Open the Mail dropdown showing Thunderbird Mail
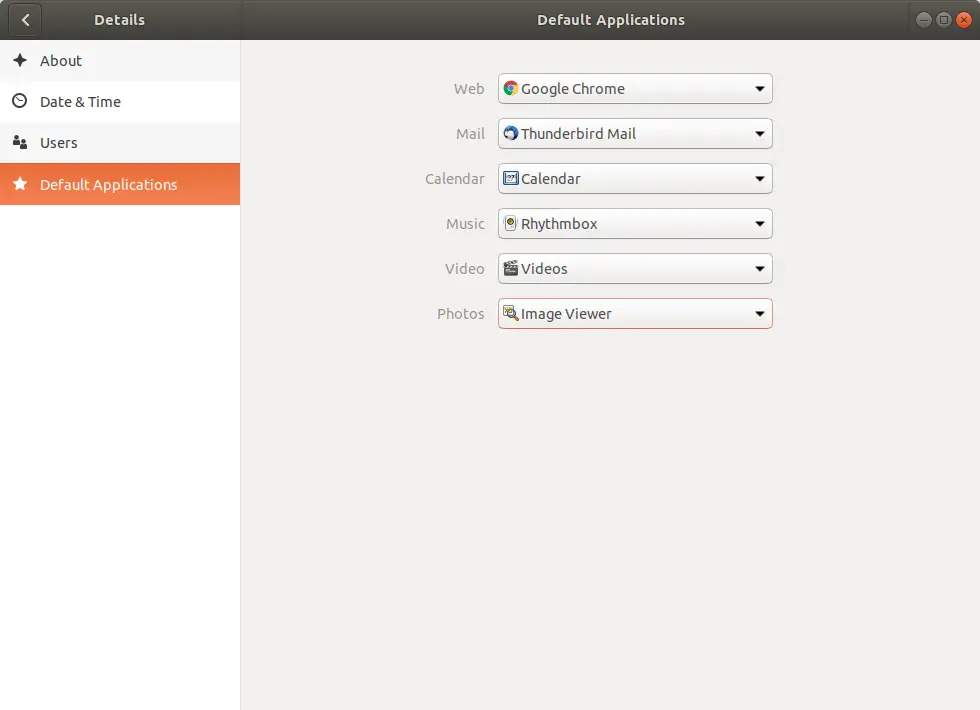 [x=635, y=134]
